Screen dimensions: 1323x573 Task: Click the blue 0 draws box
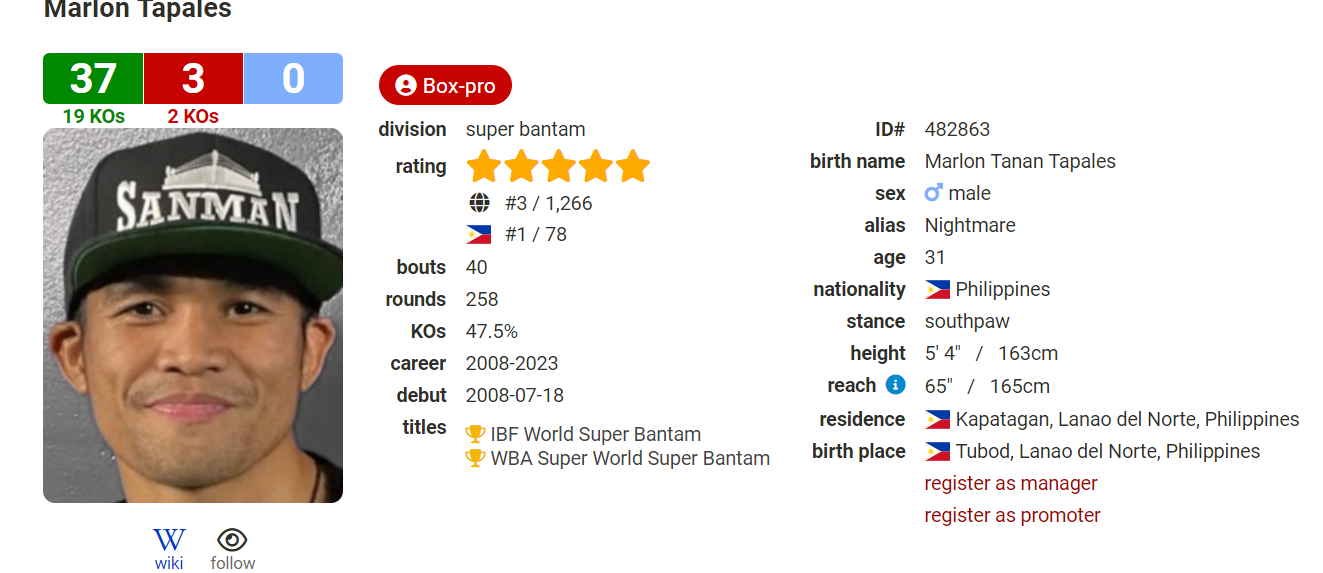pos(293,78)
